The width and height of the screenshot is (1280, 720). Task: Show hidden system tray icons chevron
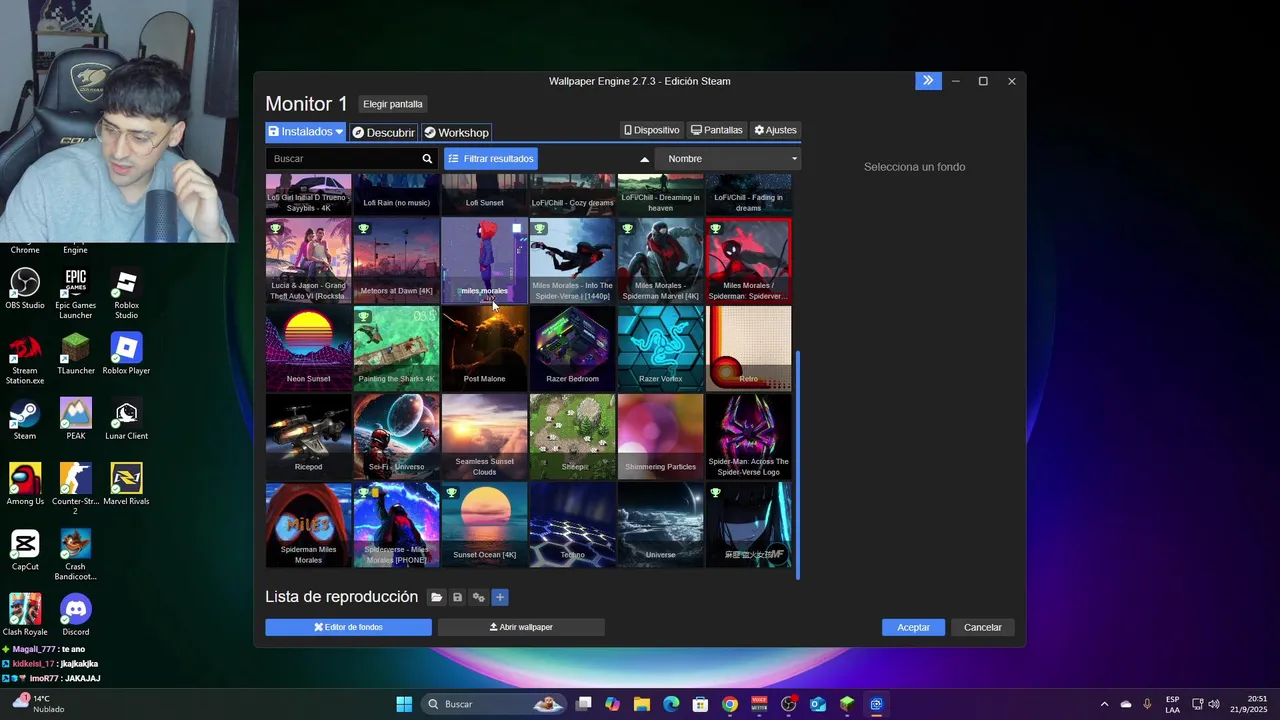pyautogui.click(x=1104, y=704)
